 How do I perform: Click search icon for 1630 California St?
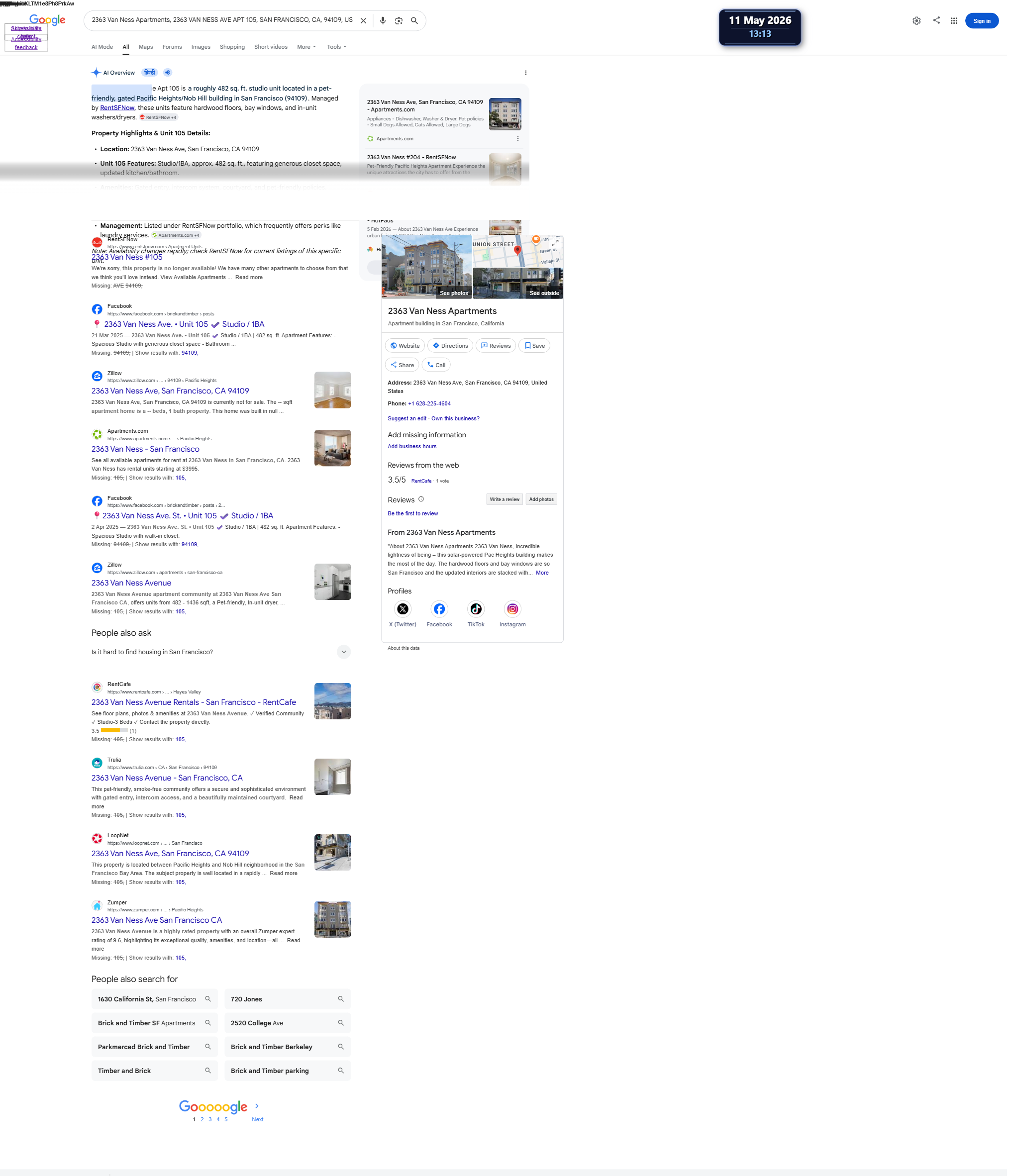(x=209, y=1004)
